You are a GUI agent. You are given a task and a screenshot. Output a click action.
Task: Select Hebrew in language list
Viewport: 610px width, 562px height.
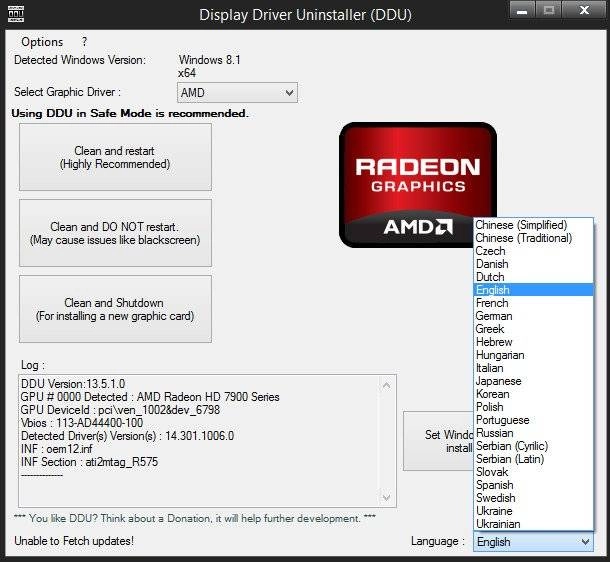coord(533,342)
